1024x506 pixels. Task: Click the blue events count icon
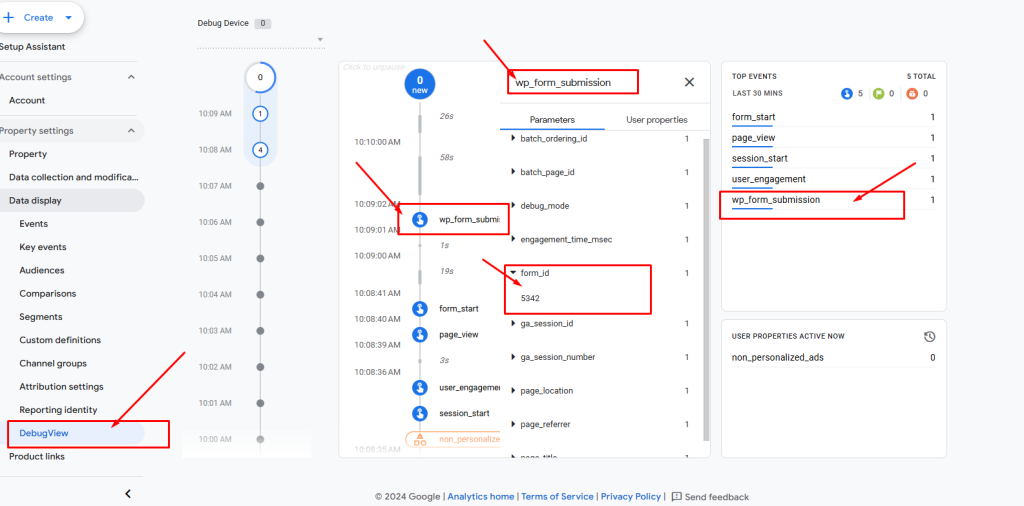847,93
